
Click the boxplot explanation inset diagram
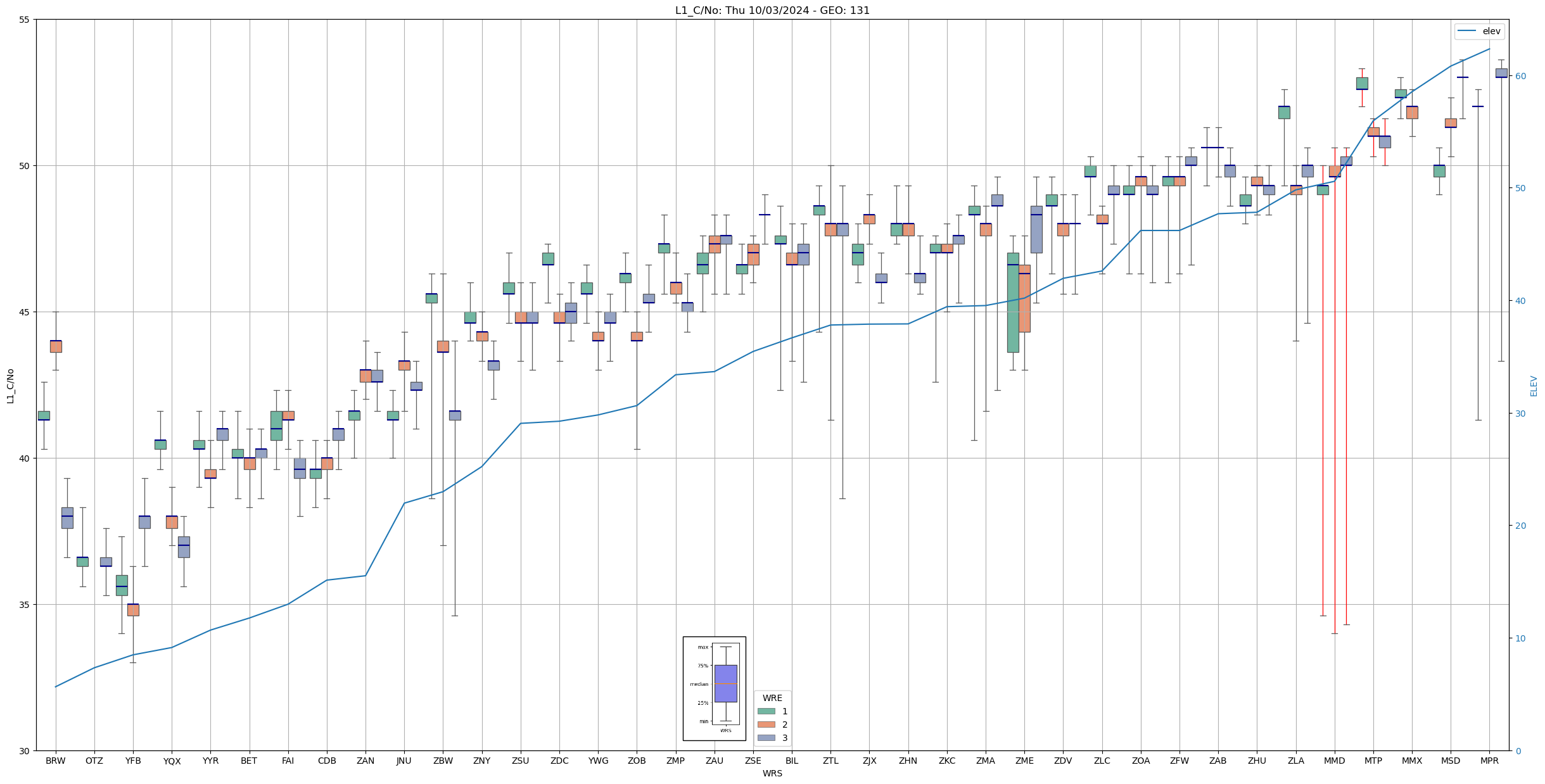(x=714, y=688)
